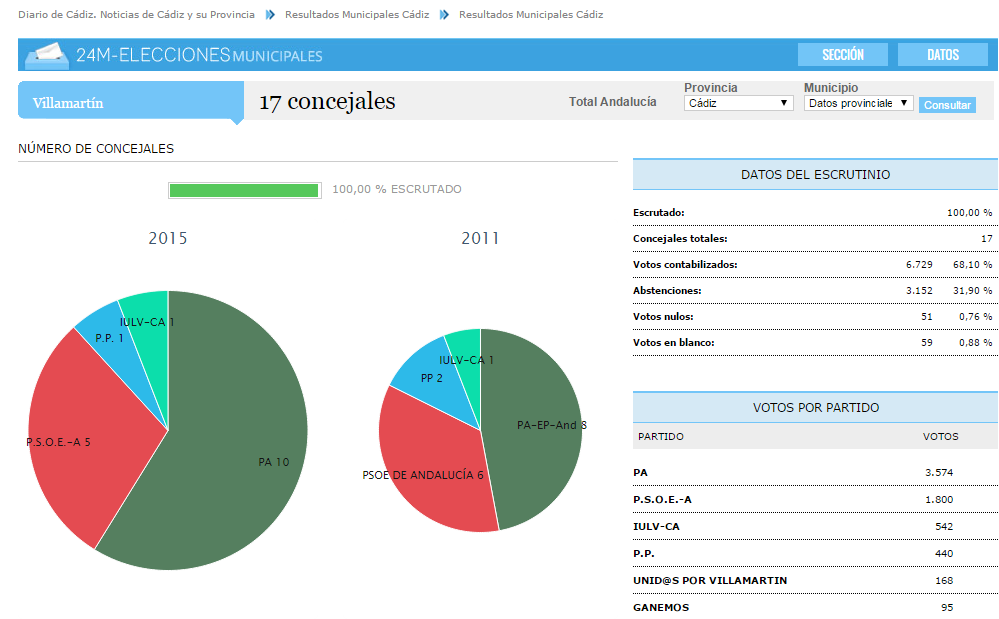
Task: Click the PARTIDO column header
Action: [x=661, y=437]
